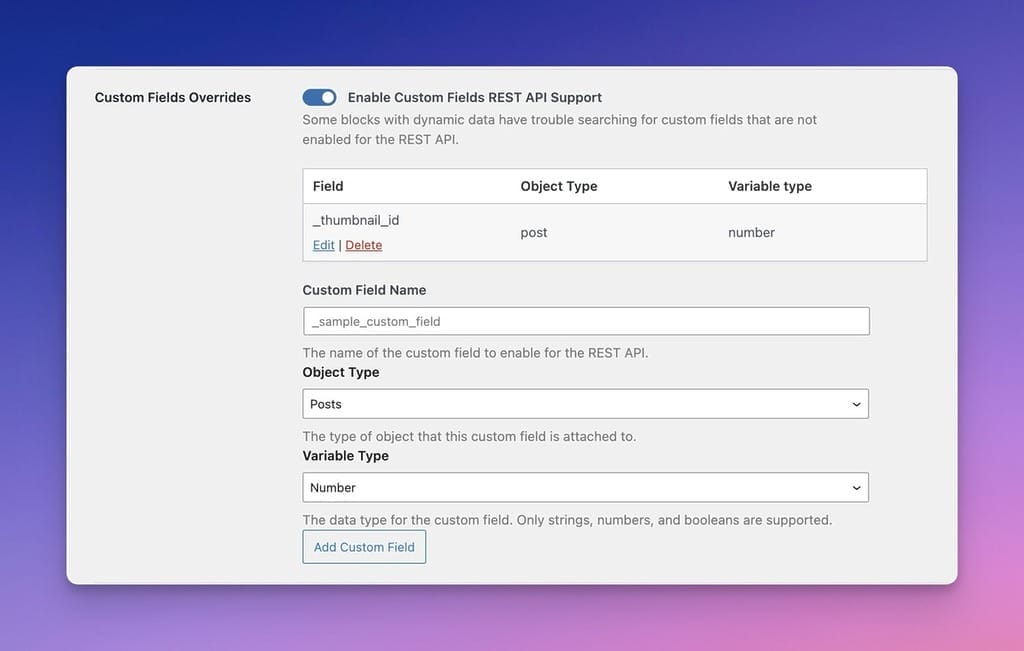The height and width of the screenshot is (651, 1024).
Task: Open the Object Type dropdown
Action: click(x=586, y=404)
